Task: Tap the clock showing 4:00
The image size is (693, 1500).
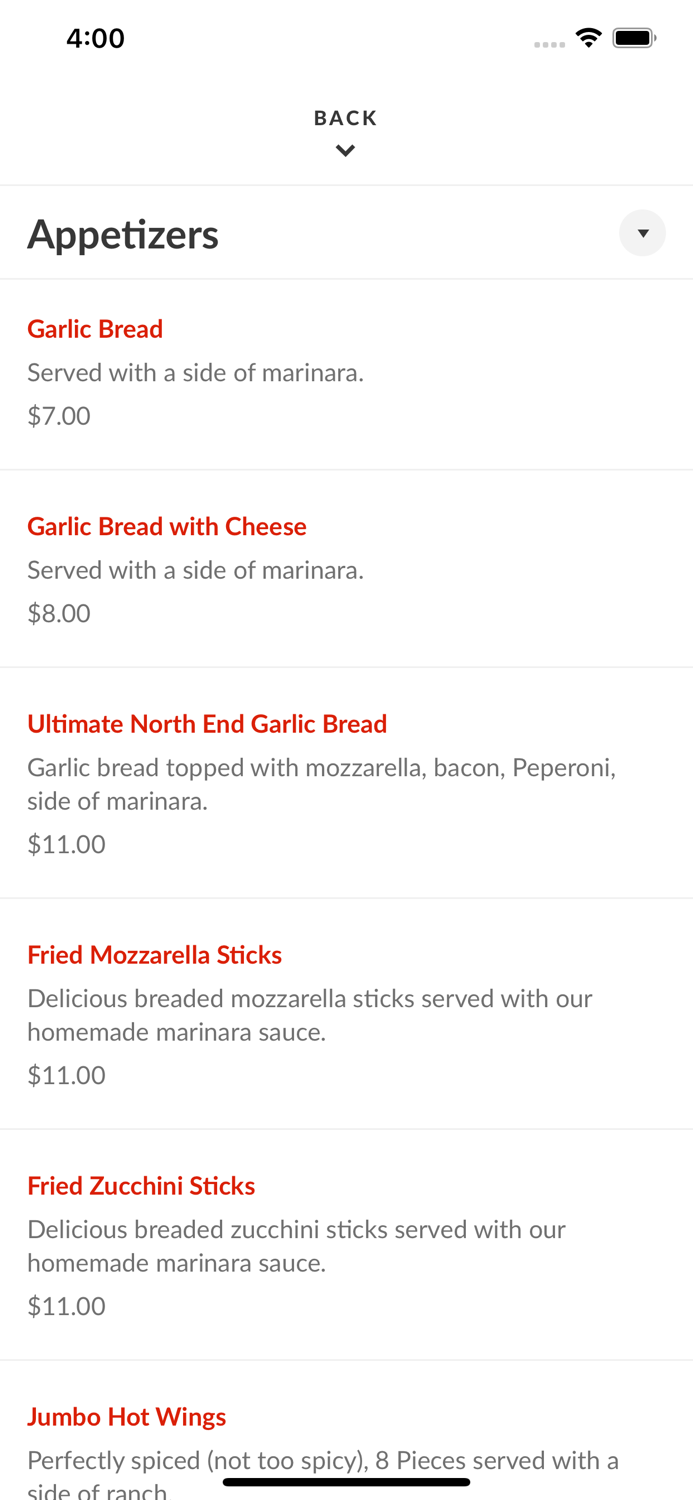Action: pyautogui.click(x=96, y=37)
